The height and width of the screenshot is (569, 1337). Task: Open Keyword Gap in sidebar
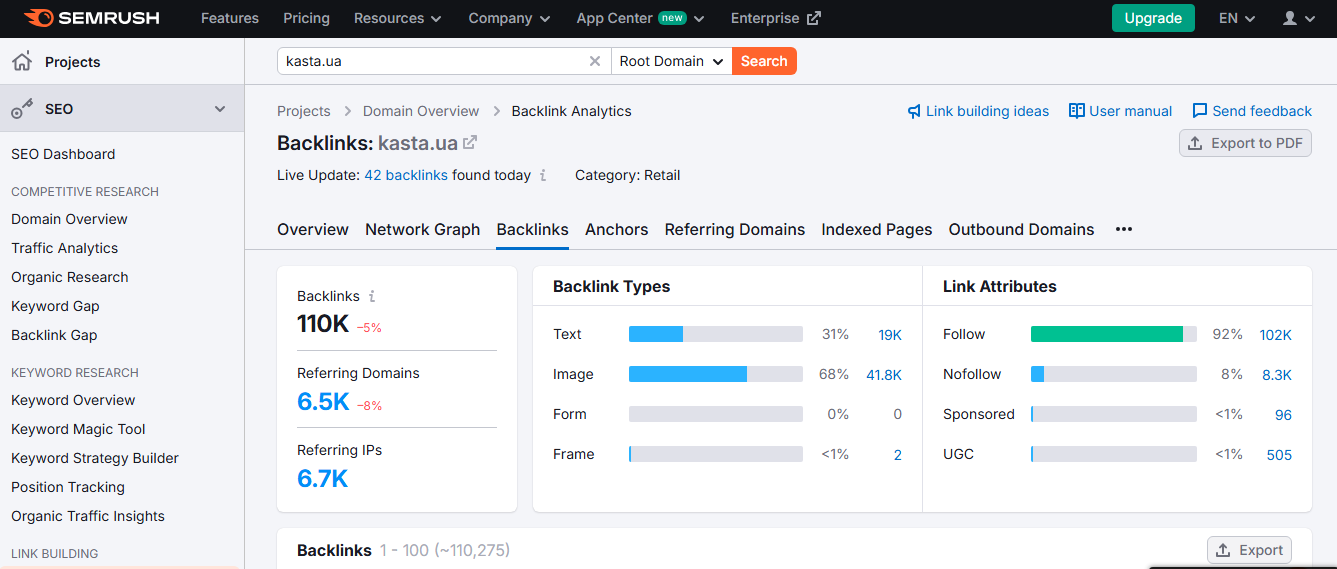[55, 306]
